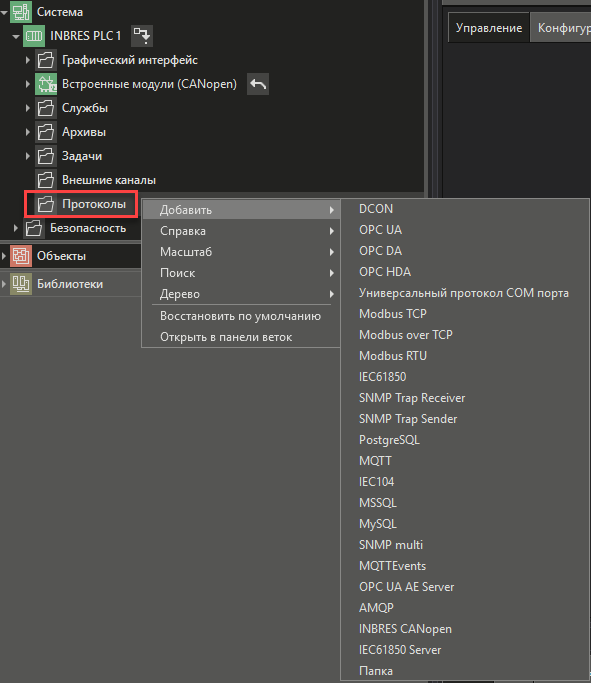This screenshot has height=683, width=591.
Task: Click the Система root node icon
Action: pyautogui.click(x=20, y=12)
